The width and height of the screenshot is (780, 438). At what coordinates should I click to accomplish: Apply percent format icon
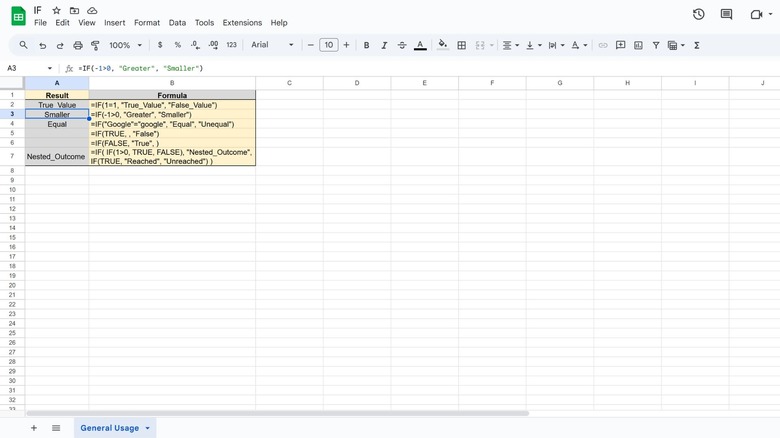point(178,45)
